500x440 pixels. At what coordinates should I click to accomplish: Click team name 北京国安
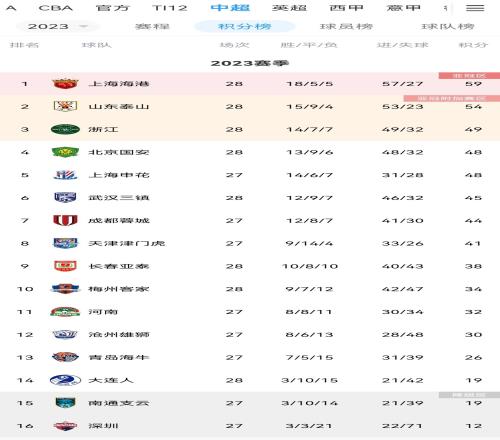(x=119, y=152)
